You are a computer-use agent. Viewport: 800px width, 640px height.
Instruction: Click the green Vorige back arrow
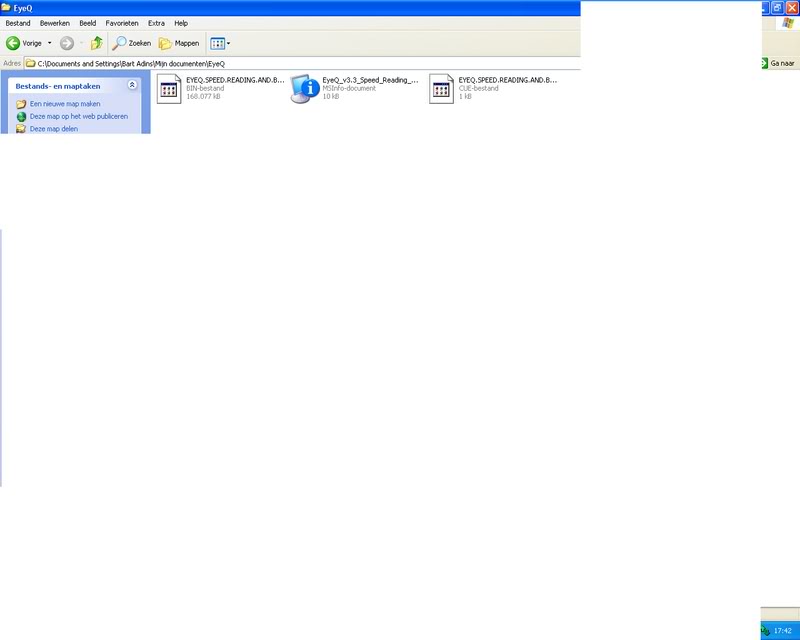14,43
